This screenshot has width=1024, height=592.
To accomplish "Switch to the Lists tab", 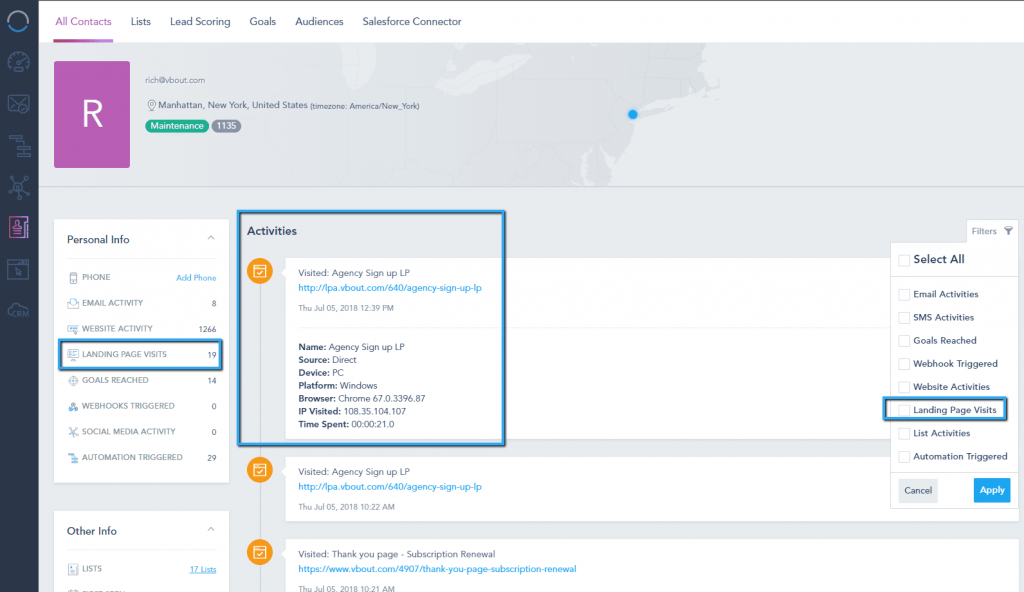I will point(140,22).
